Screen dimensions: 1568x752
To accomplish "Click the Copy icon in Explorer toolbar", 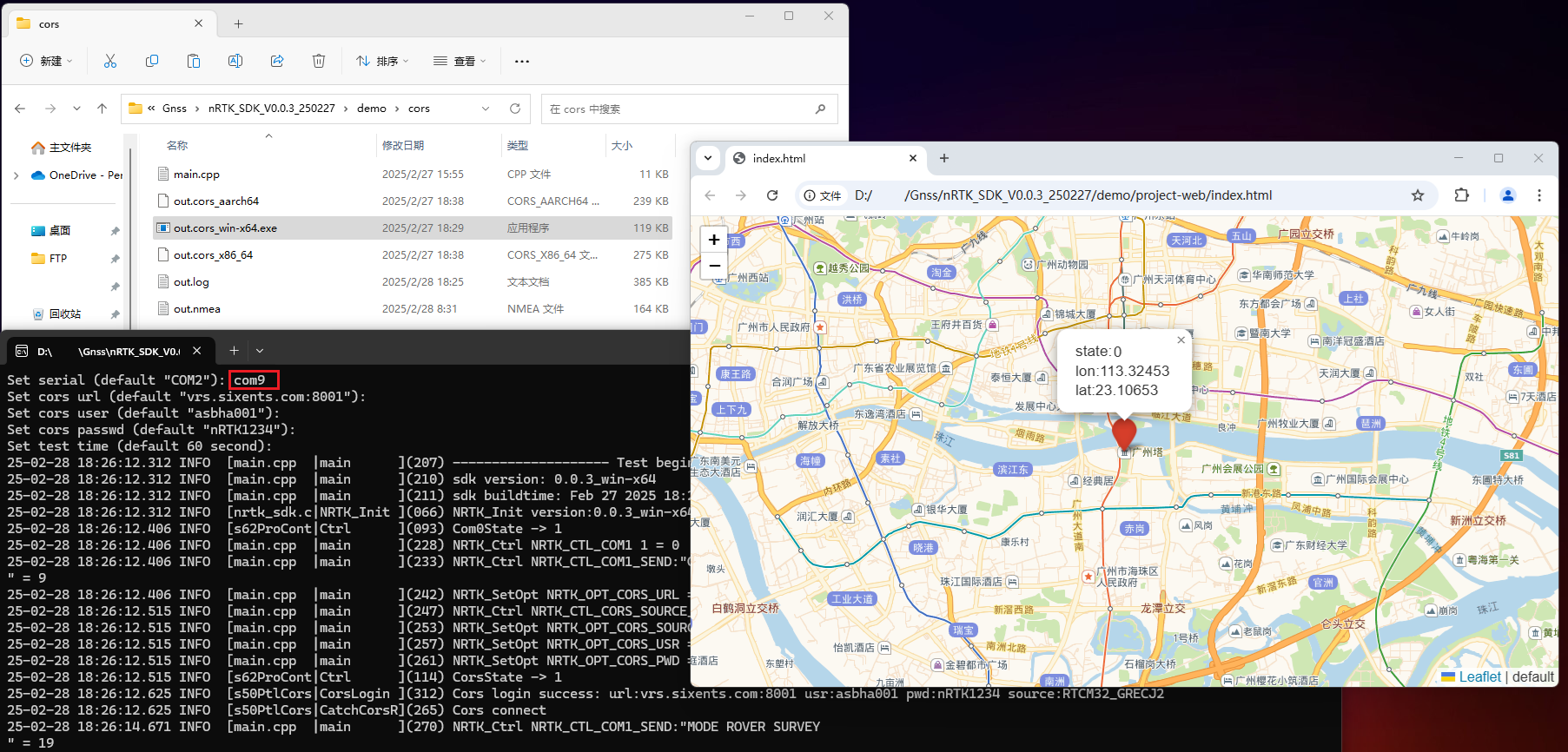I will (x=152, y=61).
